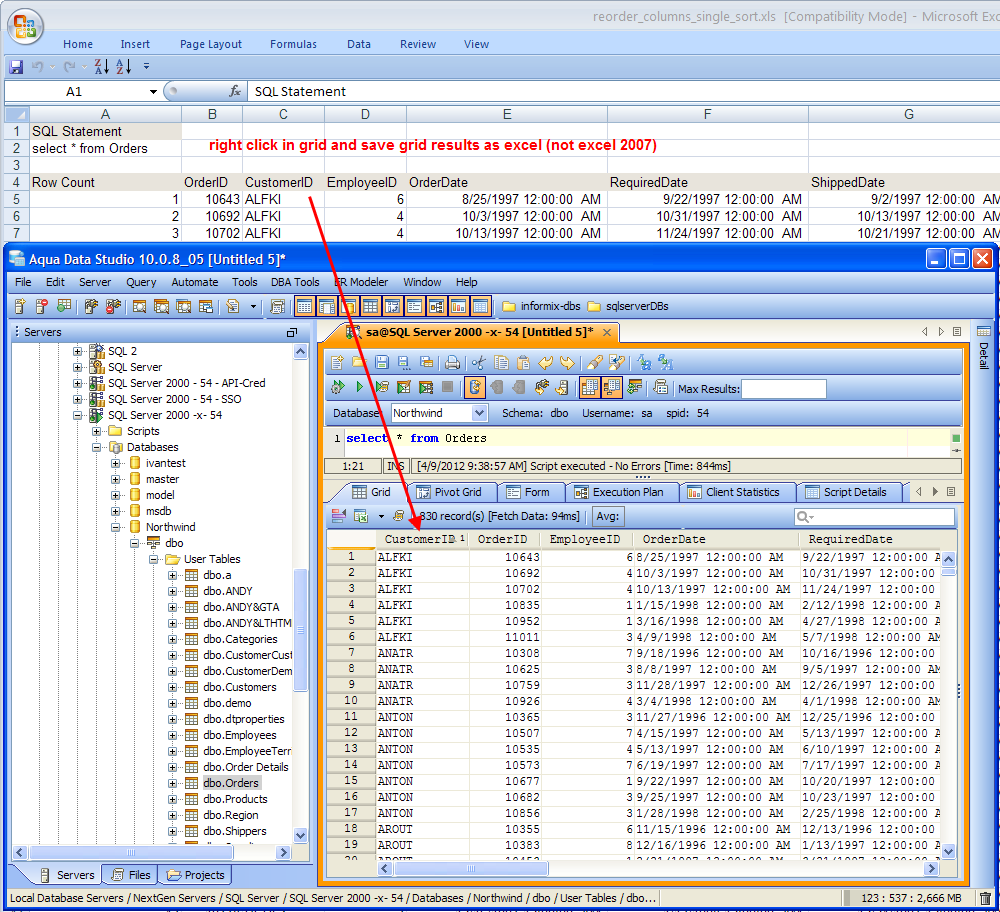Click the print icon in query toolbar
Screen dimensions: 1000x912
tap(452, 363)
